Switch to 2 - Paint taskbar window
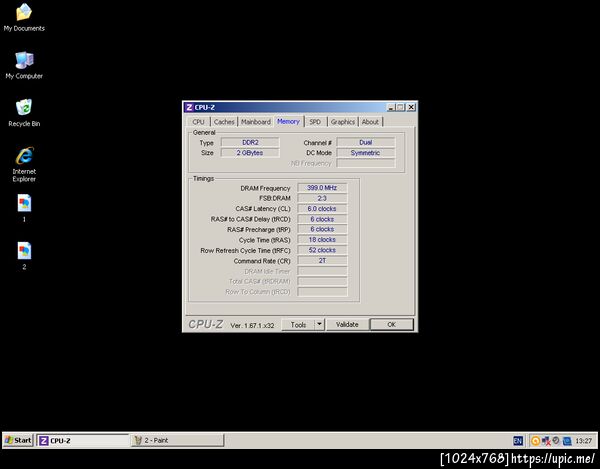 177,440
